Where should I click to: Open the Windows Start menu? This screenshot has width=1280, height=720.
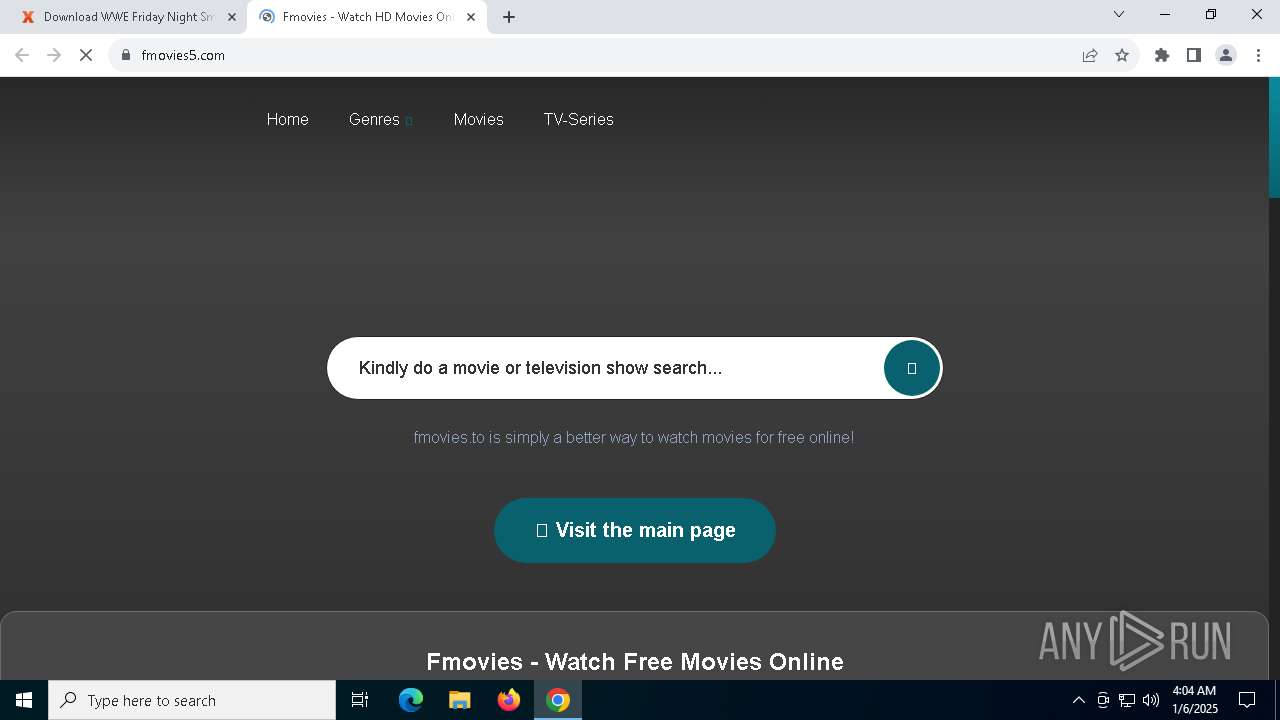click(x=24, y=700)
